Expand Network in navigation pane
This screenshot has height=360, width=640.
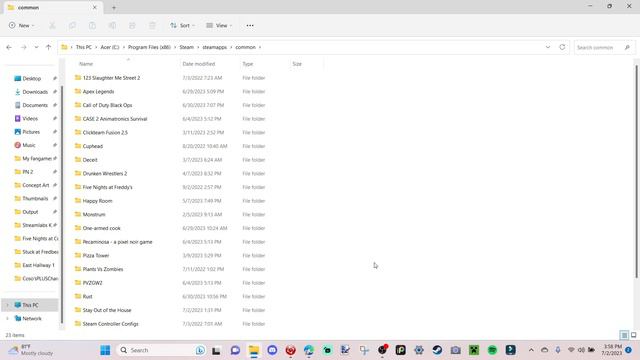pyautogui.click(x=7, y=319)
